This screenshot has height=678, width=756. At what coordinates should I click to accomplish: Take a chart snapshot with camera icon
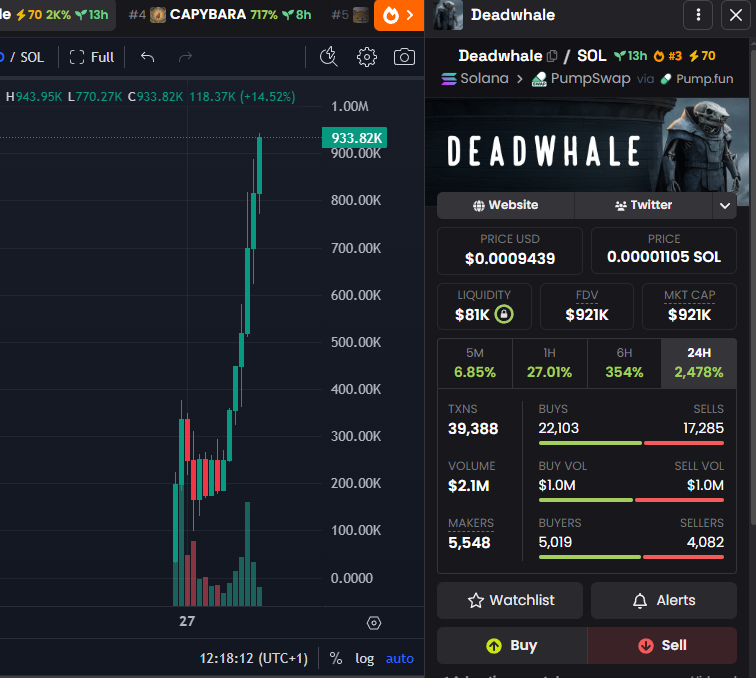[404, 57]
